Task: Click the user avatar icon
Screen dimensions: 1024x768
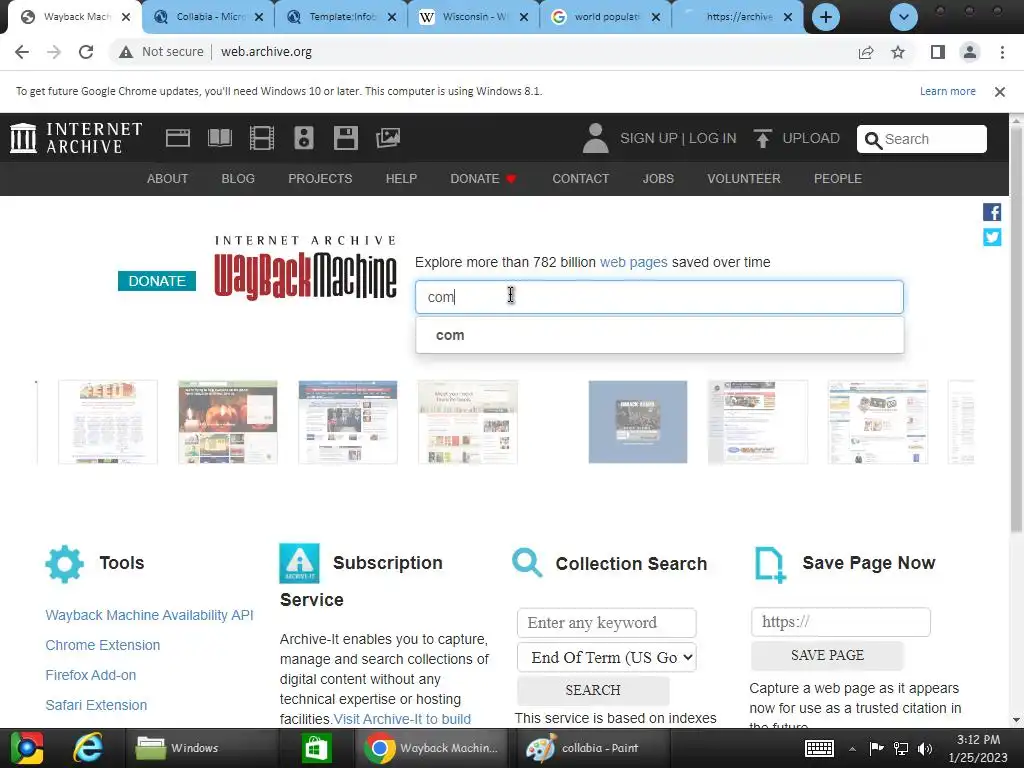Action: tap(595, 138)
